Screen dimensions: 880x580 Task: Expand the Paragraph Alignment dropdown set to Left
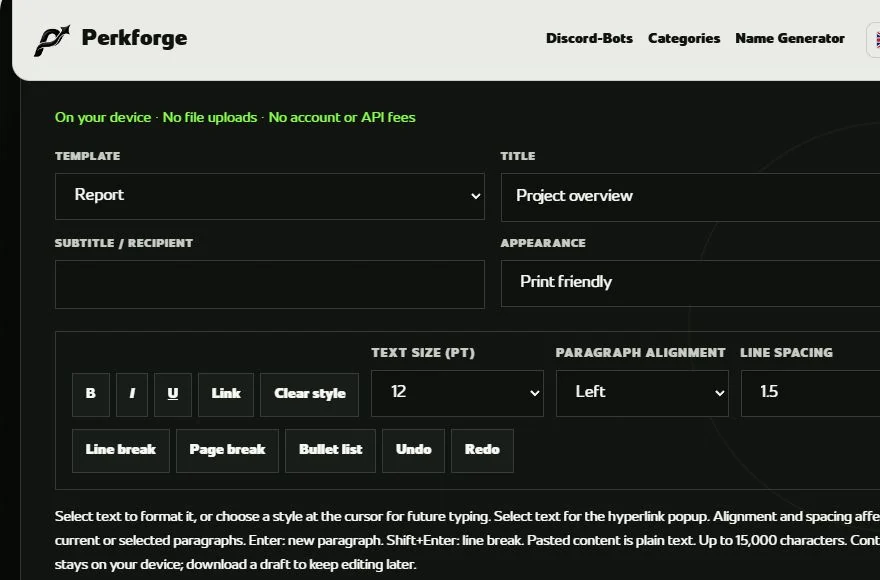click(642, 393)
